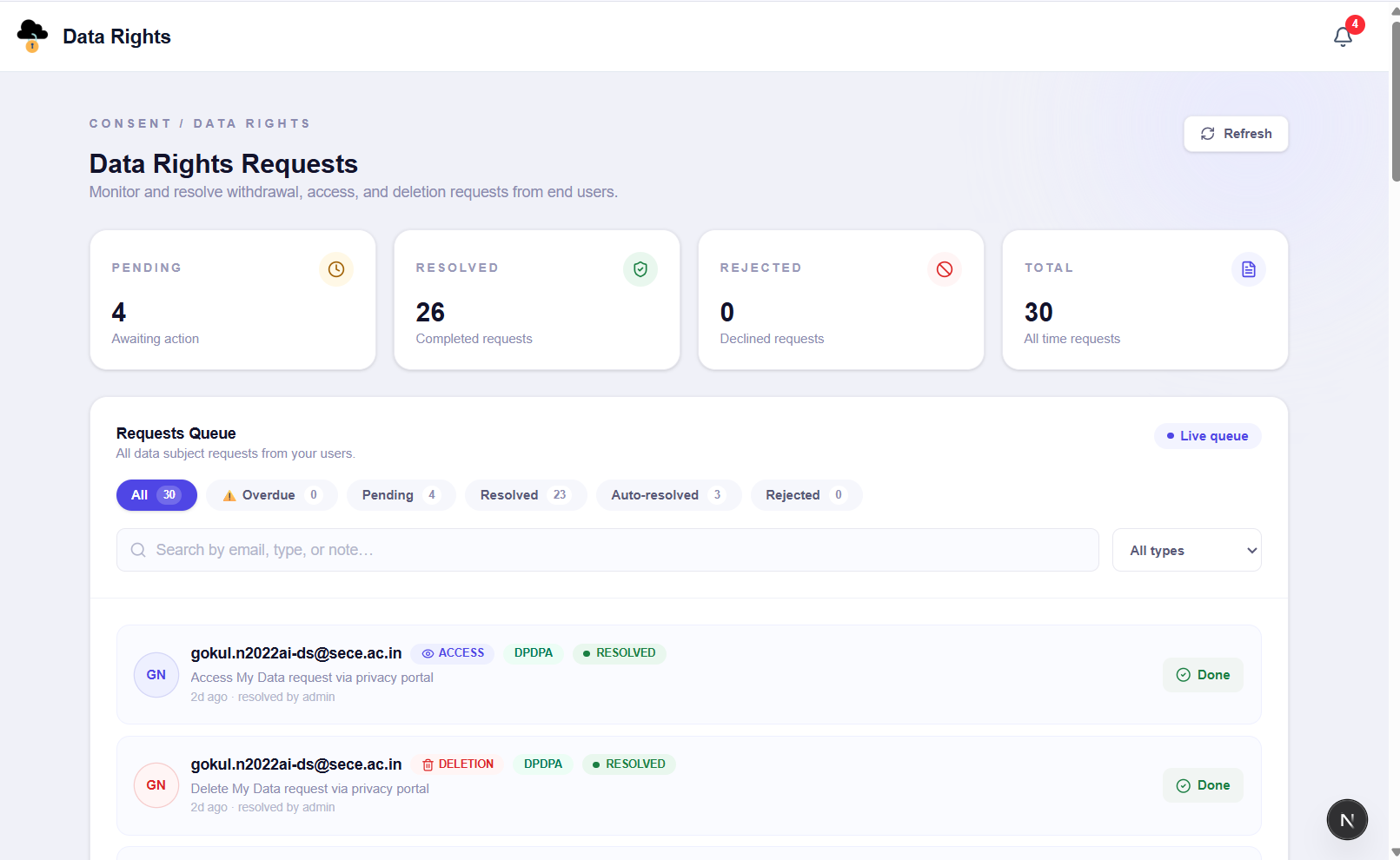Click DPDPA tag on the Deletion request

pos(543,764)
